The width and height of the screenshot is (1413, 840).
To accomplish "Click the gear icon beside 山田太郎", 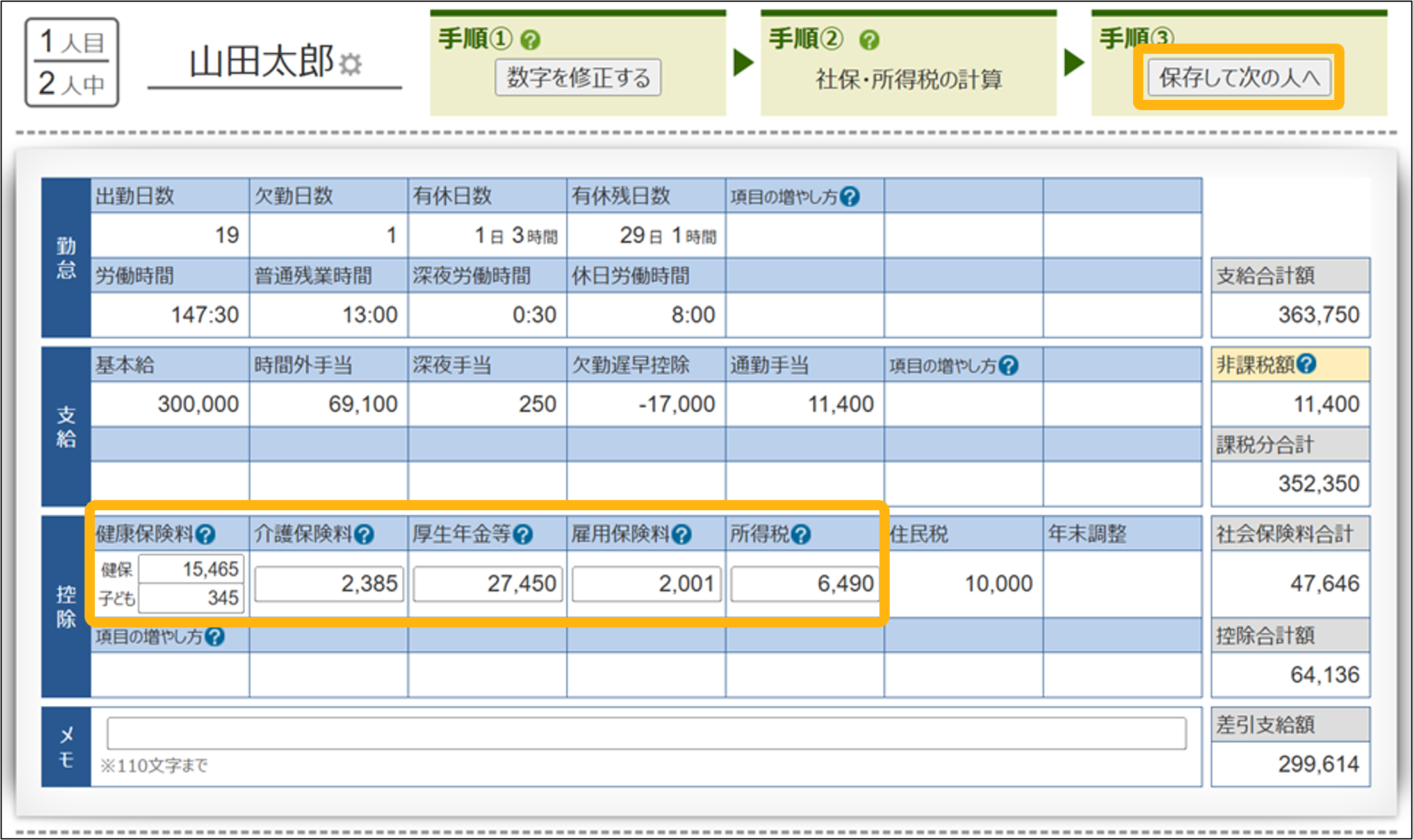I will 350,64.
